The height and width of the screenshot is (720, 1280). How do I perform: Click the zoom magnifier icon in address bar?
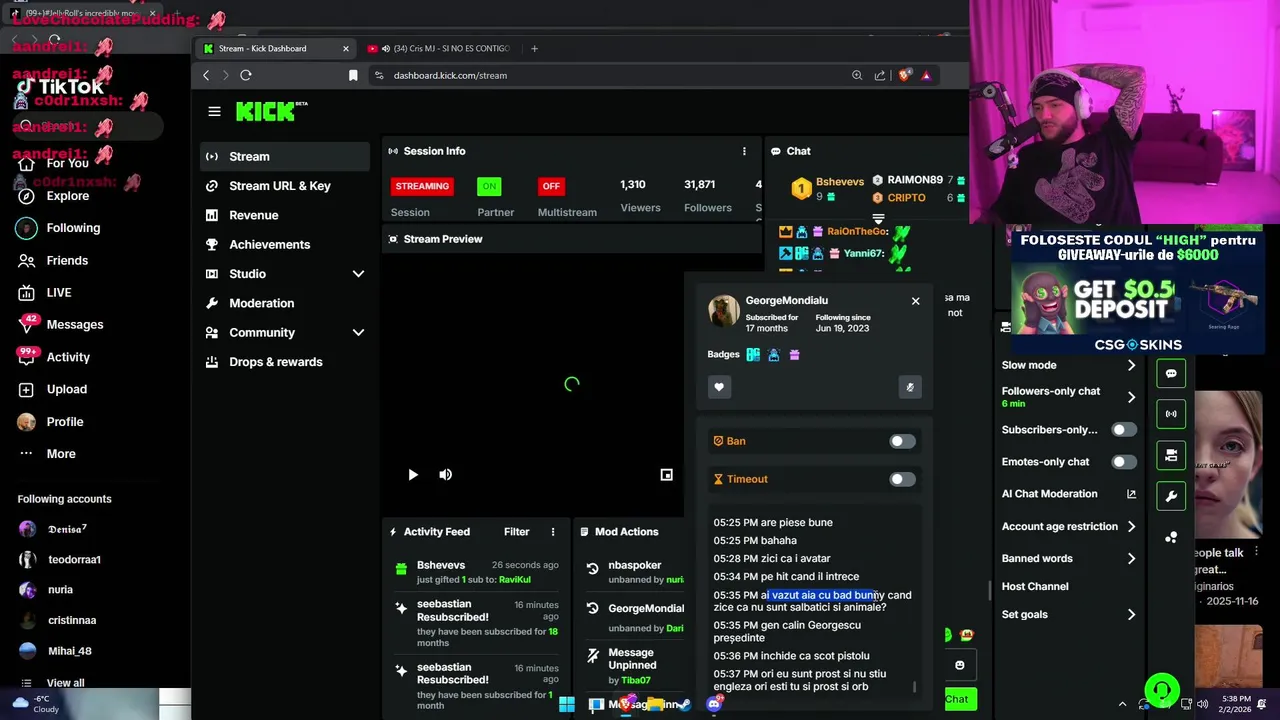click(857, 75)
